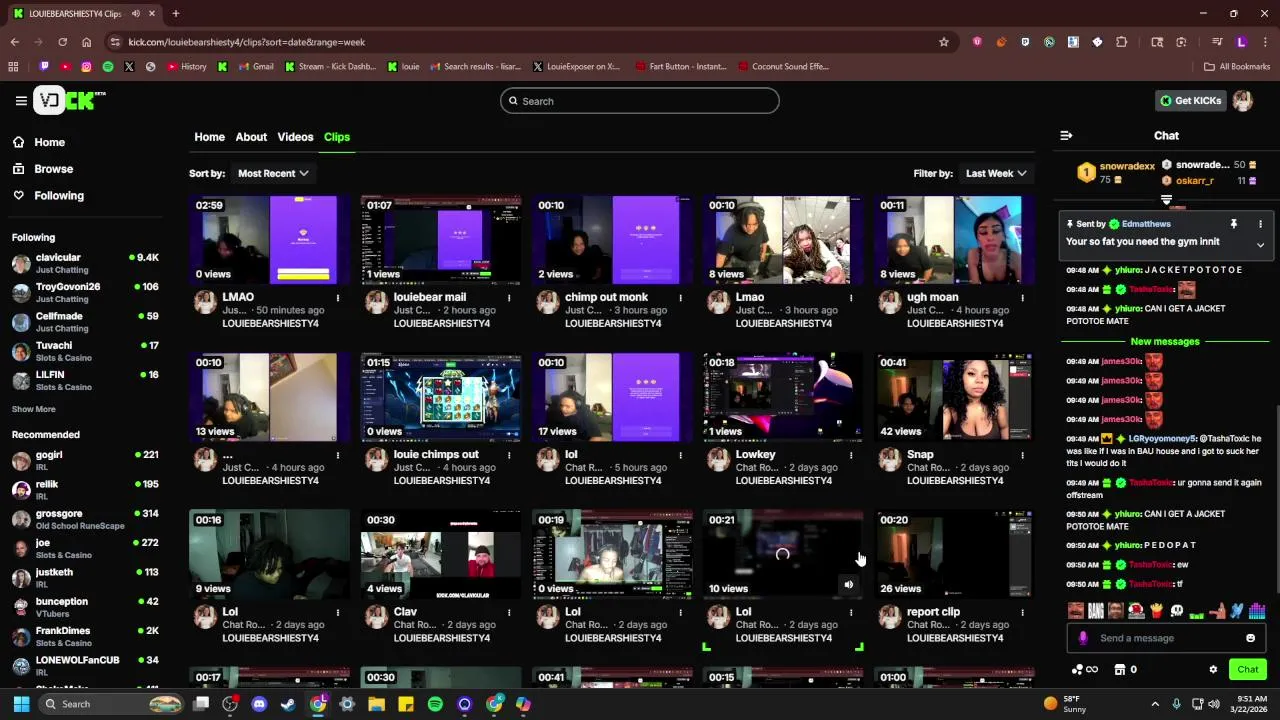
Task: Open grossgore in Recommended list
Action: [x=85, y=519]
